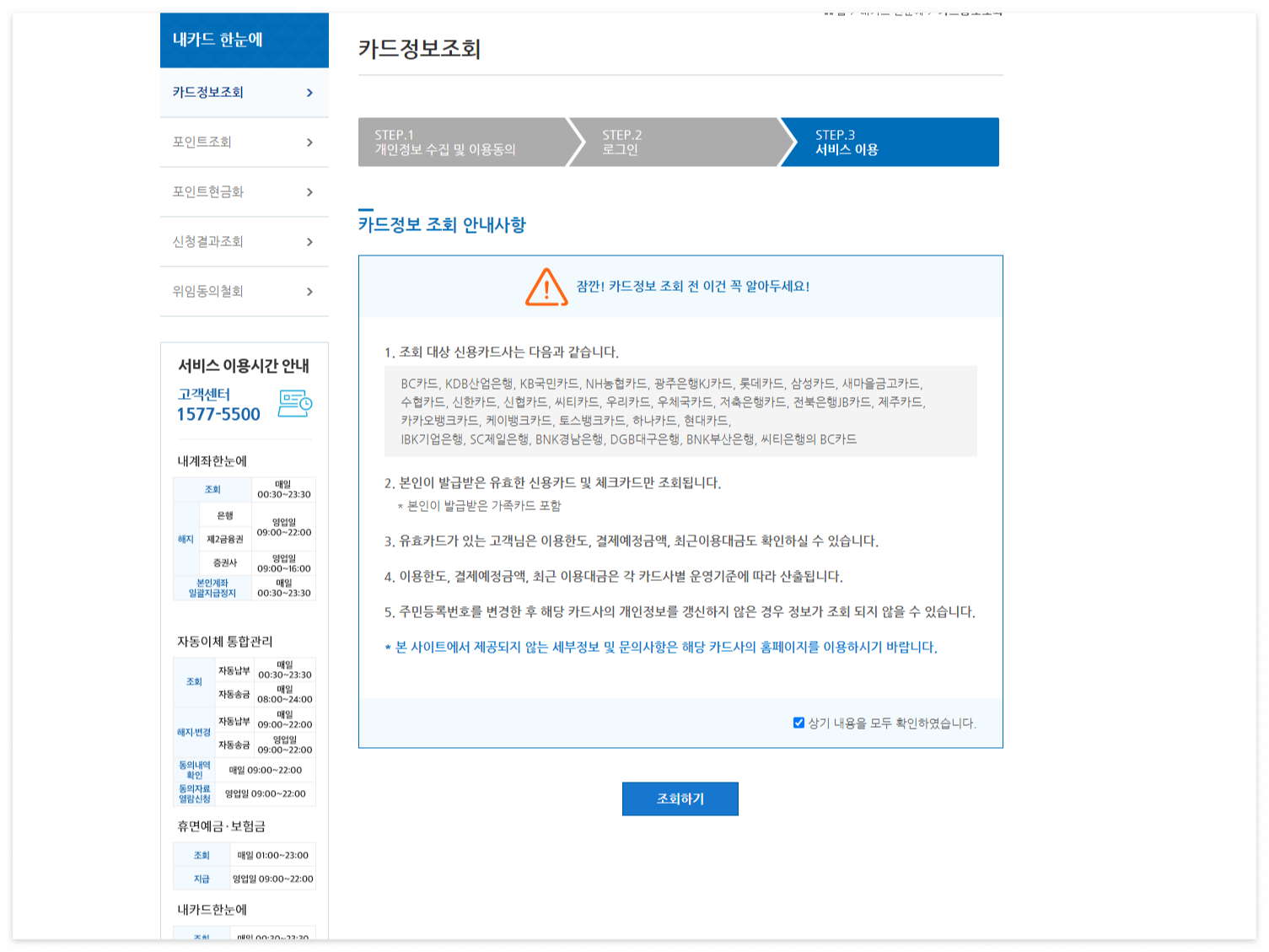Open the 포인트현금화 sidebar menu
1269x952 pixels.
[245, 192]
